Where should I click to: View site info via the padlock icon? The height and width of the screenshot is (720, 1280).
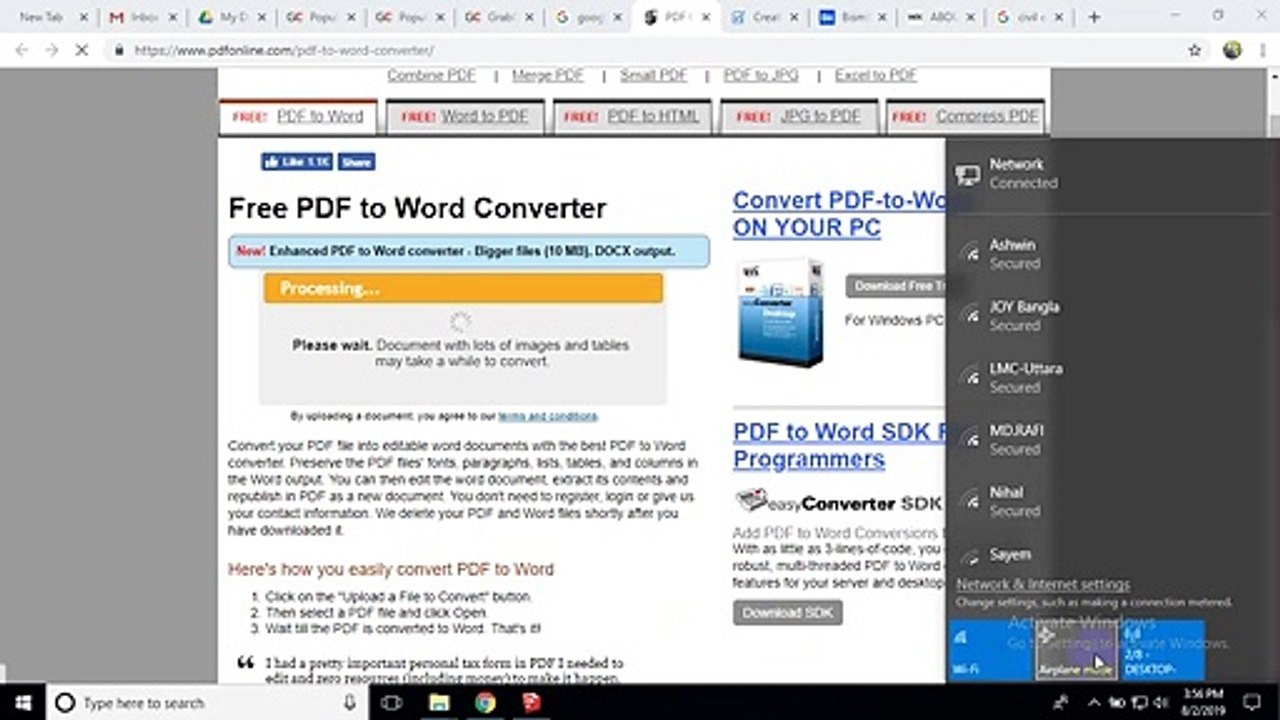[x=119, y=50]
